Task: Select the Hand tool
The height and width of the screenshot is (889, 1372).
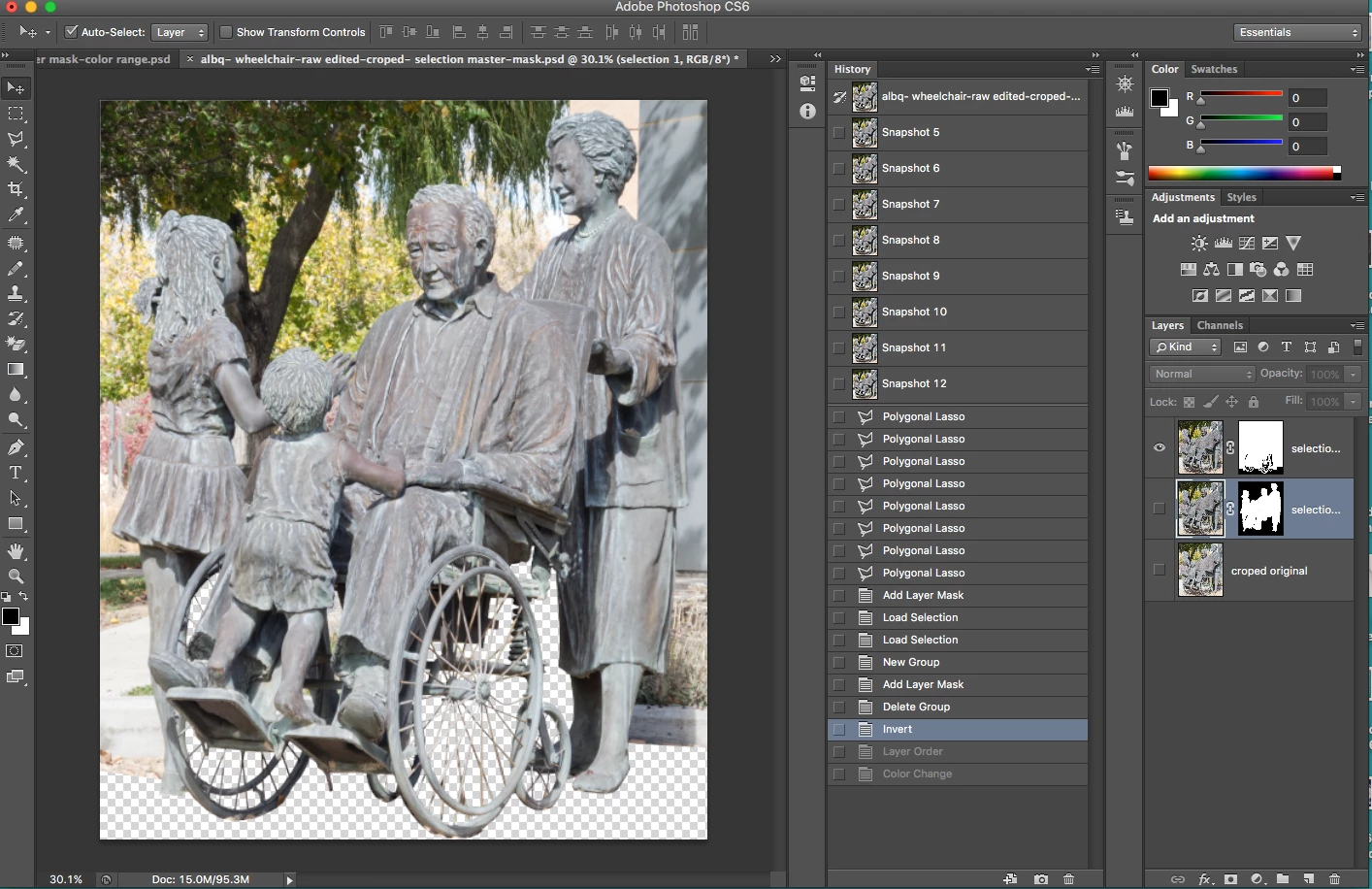Action: click(16, 551)
